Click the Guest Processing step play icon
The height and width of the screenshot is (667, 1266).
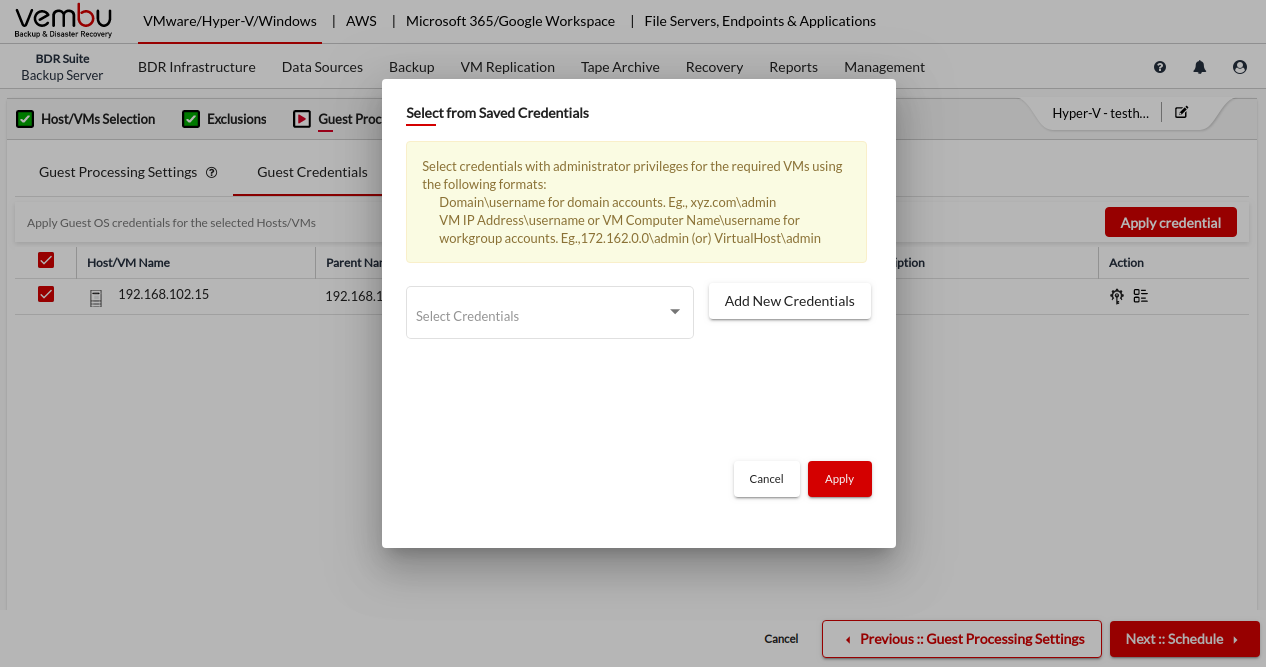pyautogui.click(x=301, y=119)
